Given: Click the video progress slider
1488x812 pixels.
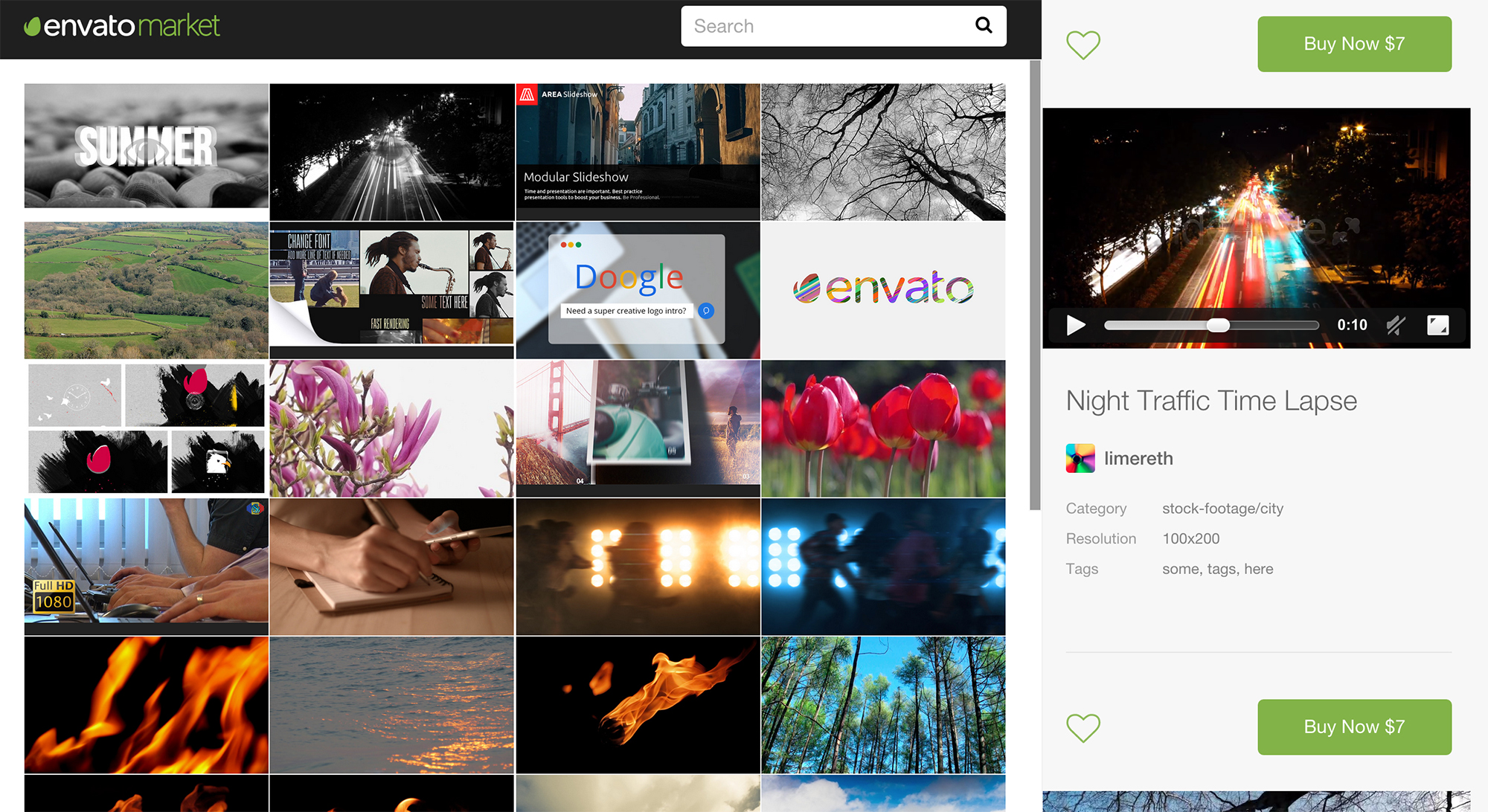Looking at the screenshot, I should point(1211,325).
